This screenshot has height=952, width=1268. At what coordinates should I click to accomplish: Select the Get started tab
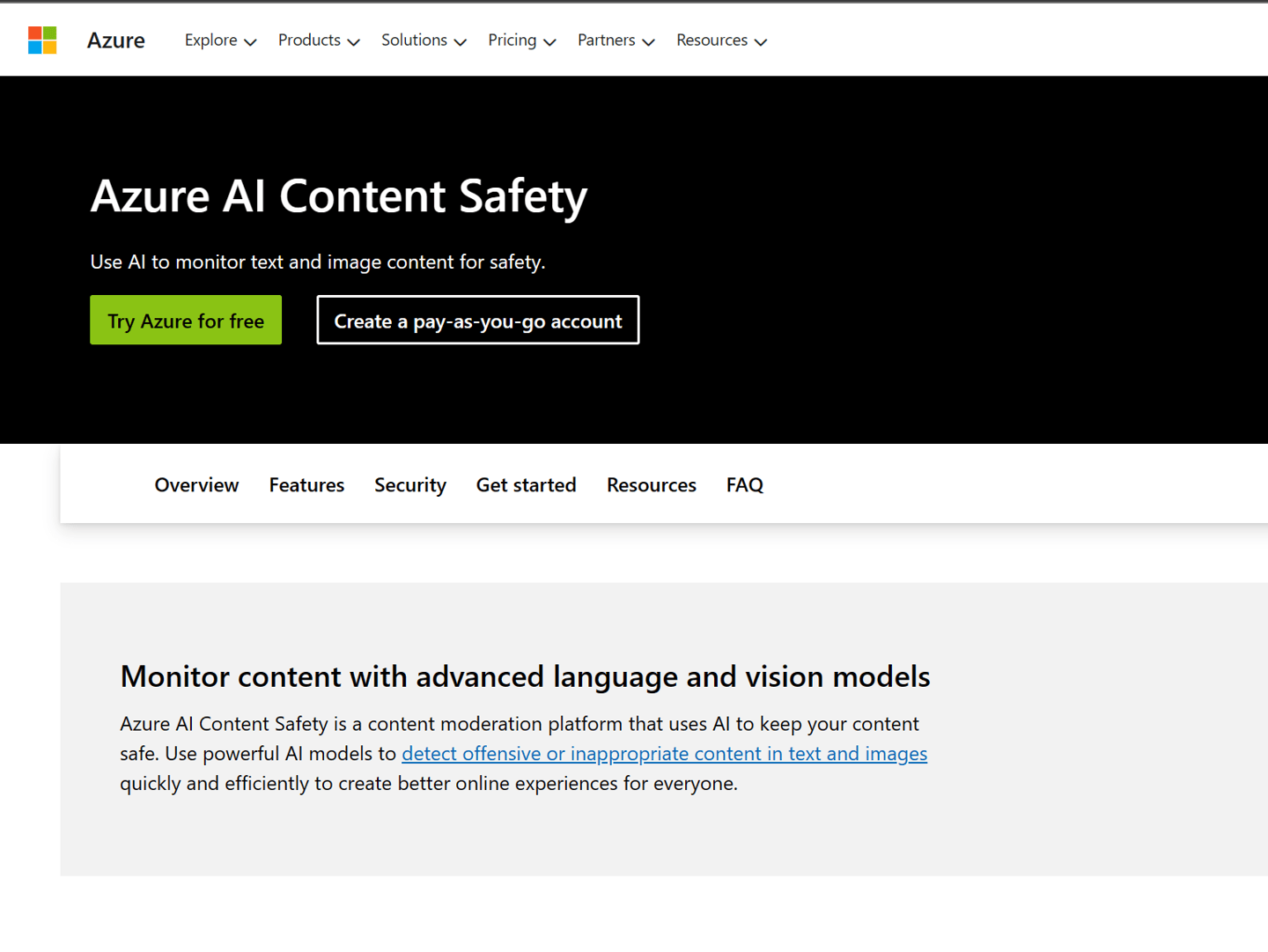point(526,484)
